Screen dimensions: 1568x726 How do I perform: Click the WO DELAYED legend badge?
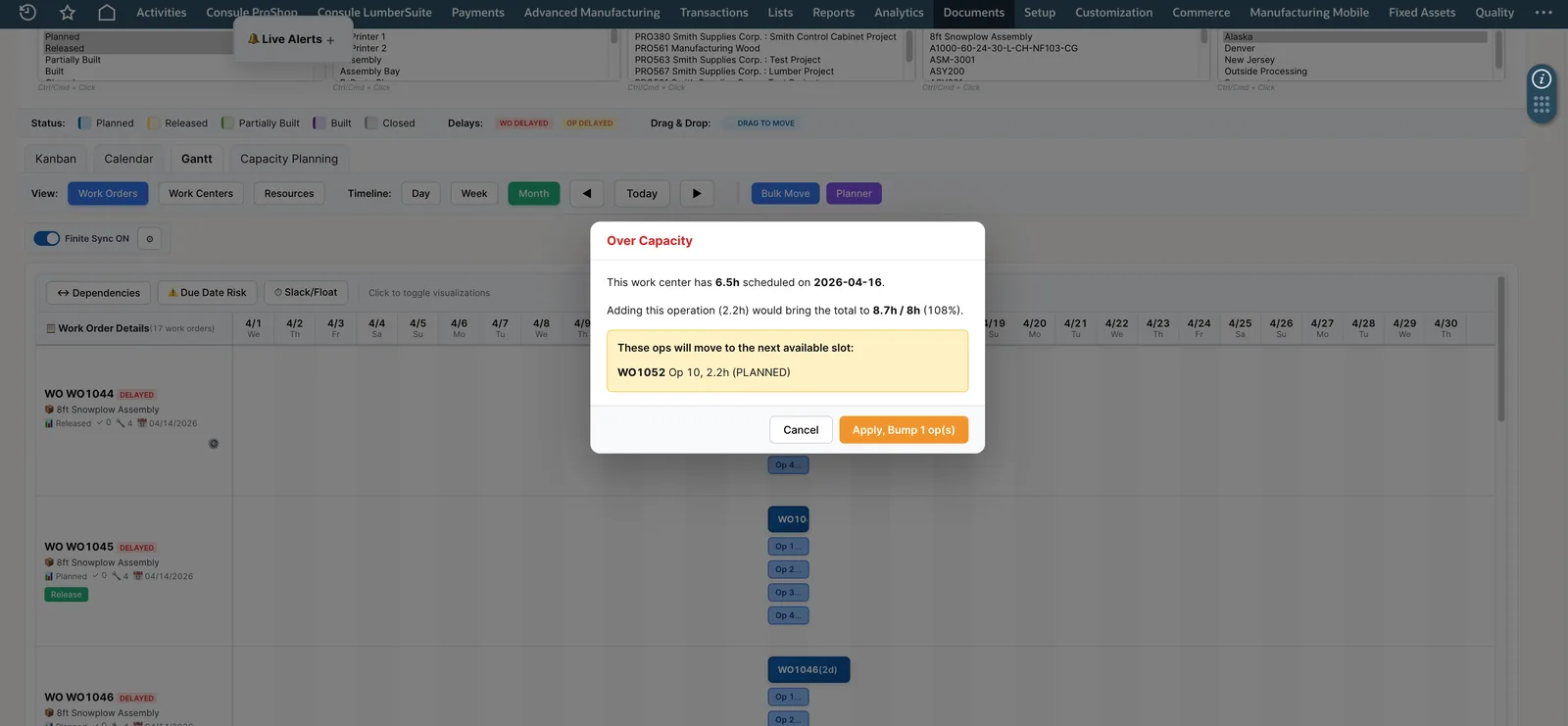524,123
